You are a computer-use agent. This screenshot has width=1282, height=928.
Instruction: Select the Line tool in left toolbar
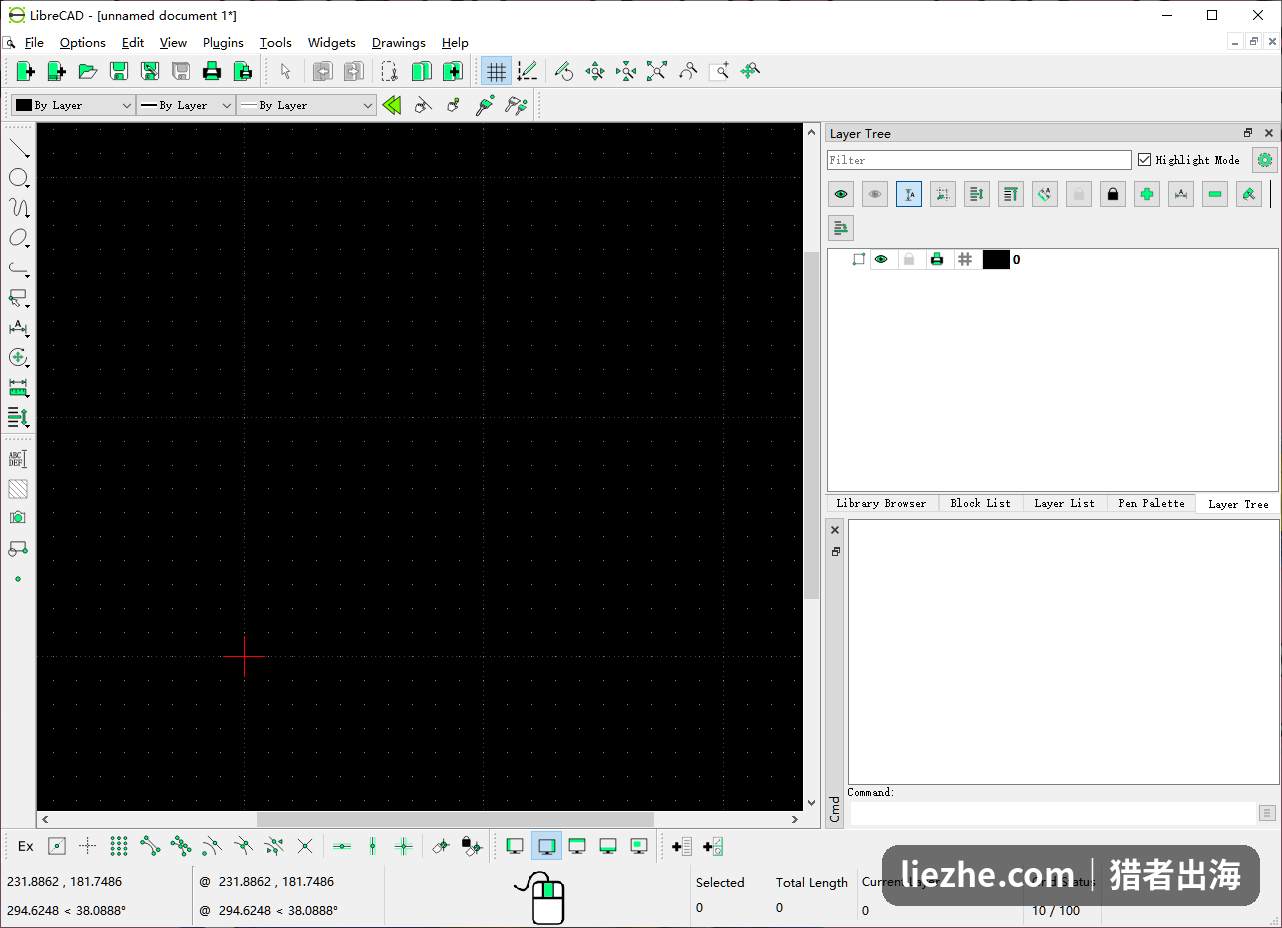pos(18,148)
